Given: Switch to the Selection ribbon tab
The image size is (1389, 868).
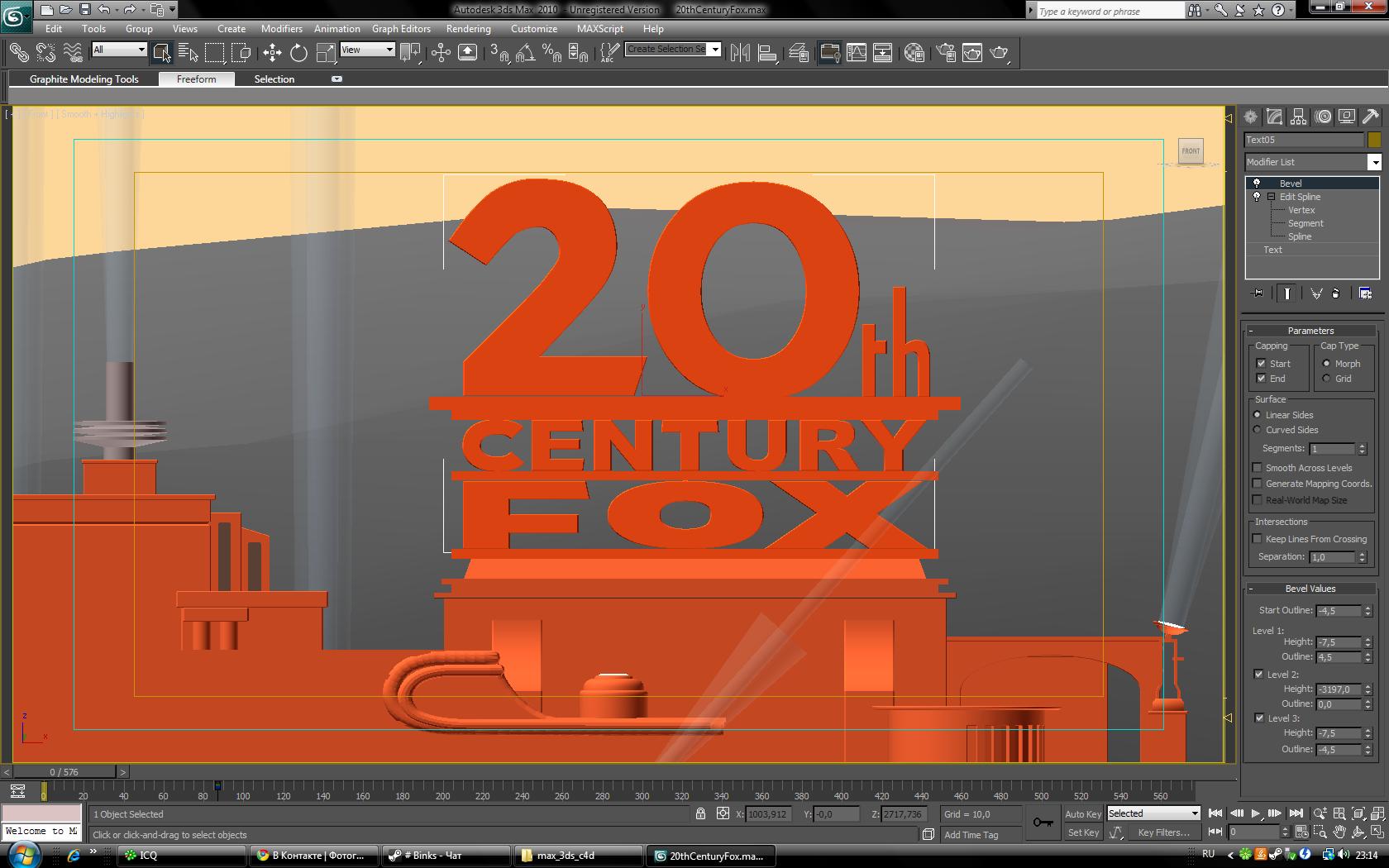Looking at the screenshot, I should point(274,79).
